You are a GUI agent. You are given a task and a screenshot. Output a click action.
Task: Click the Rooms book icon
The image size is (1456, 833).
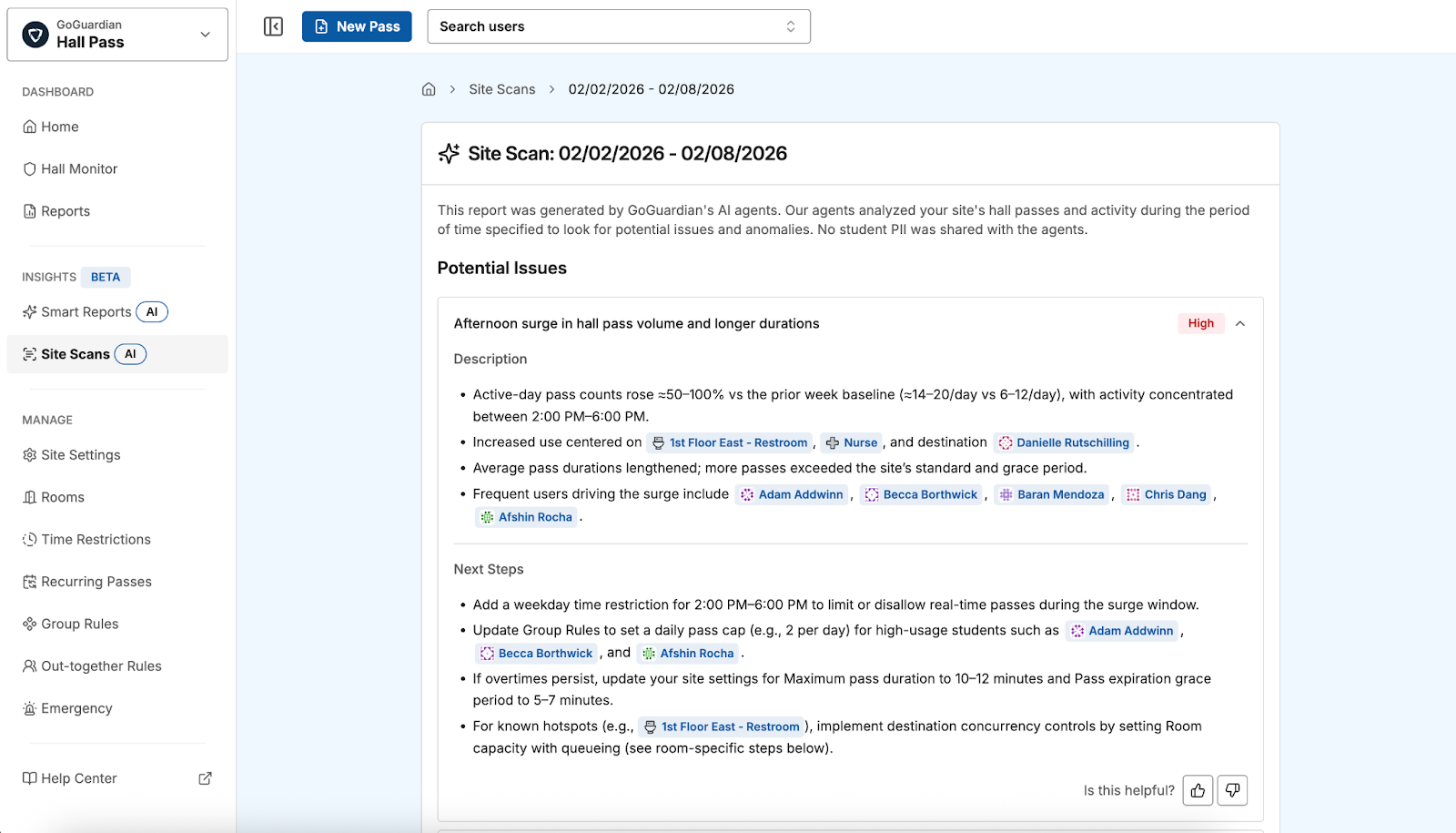pos(30,497)
